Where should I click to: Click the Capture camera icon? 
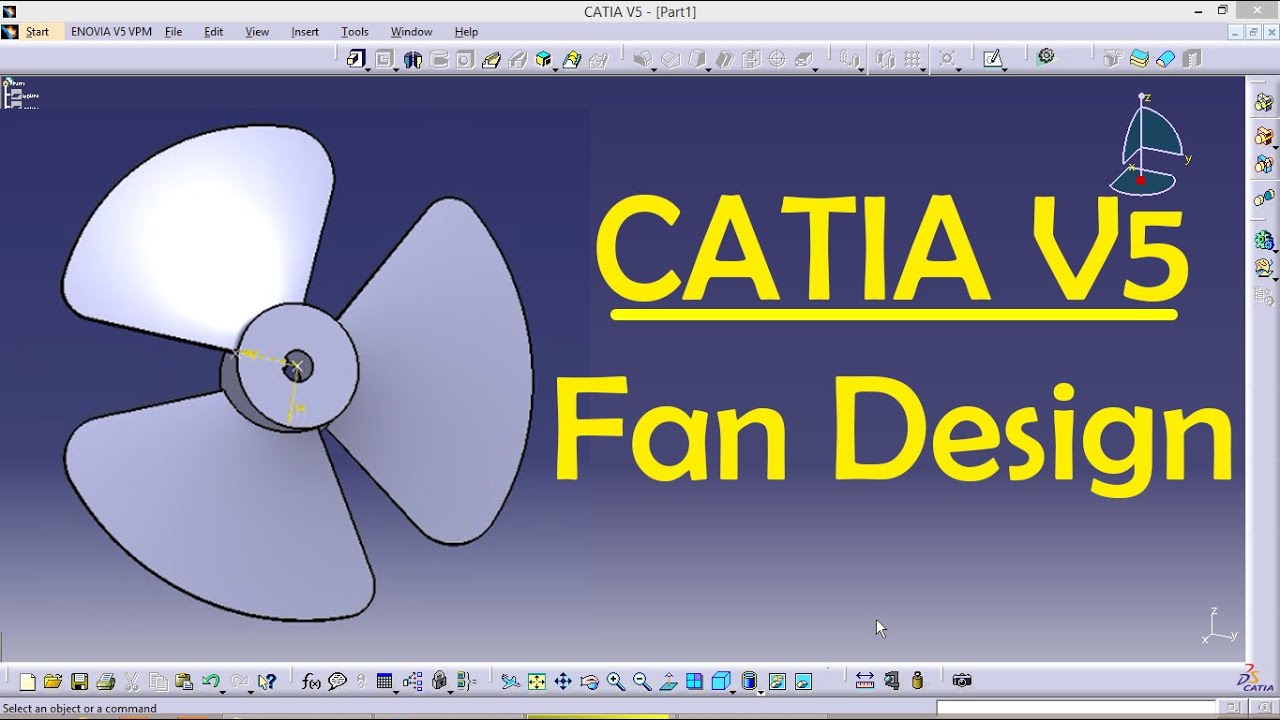(x=962, y=681)
